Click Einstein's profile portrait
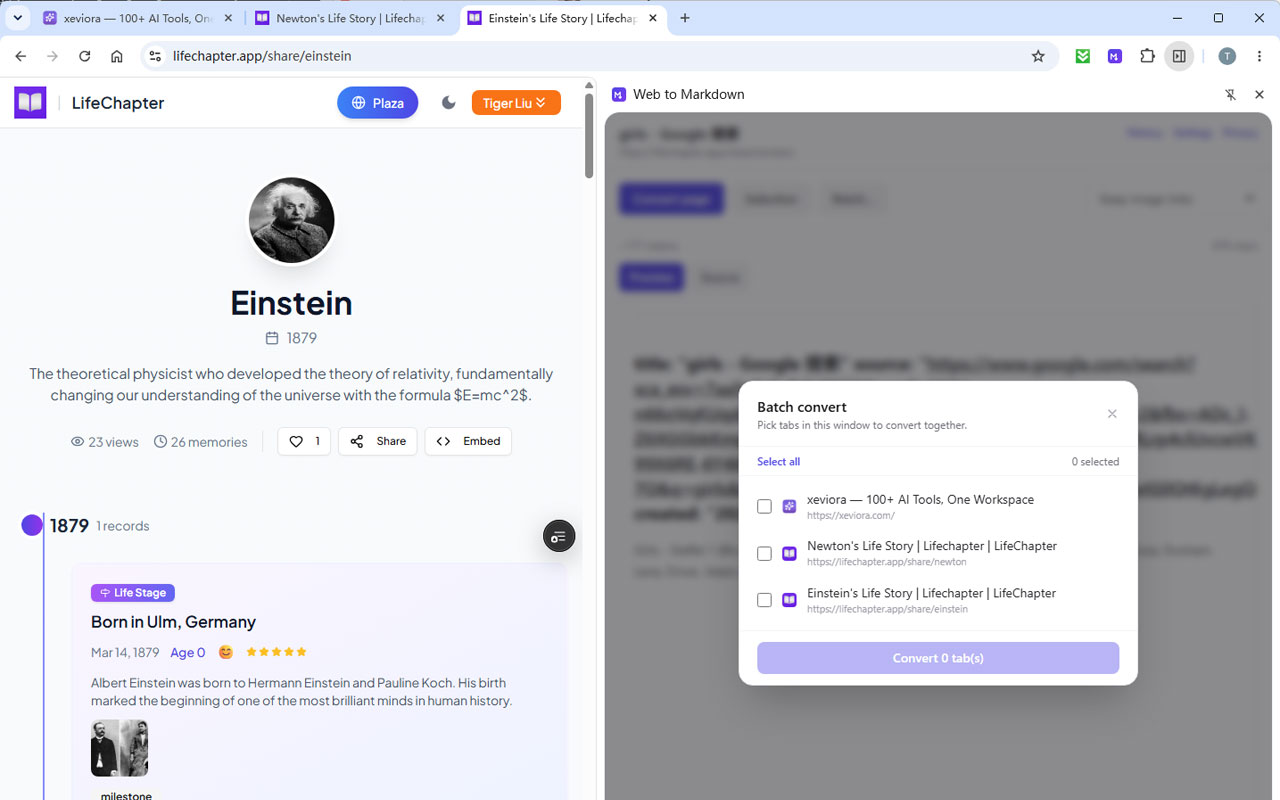 (x=291, y=221)
